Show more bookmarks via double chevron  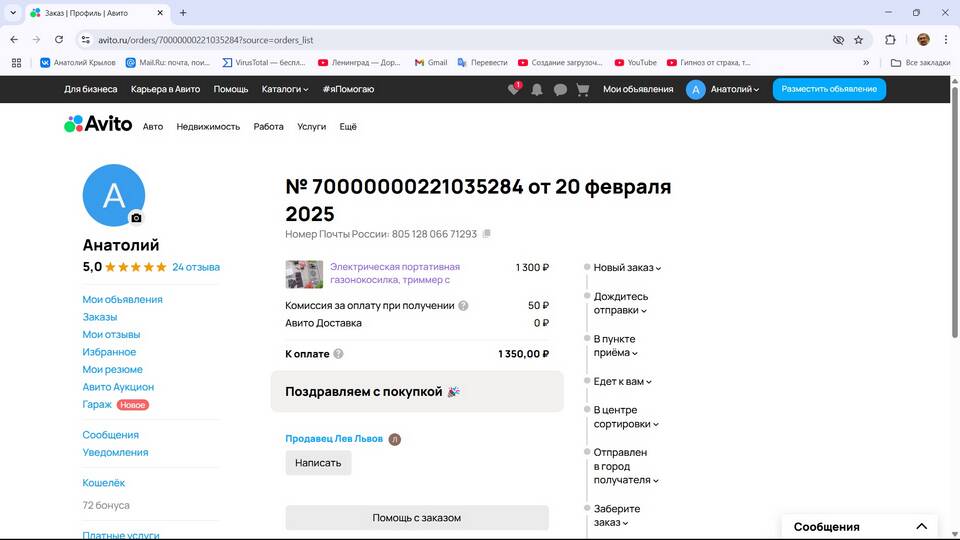pyautogui.click(x=866, y=62)
